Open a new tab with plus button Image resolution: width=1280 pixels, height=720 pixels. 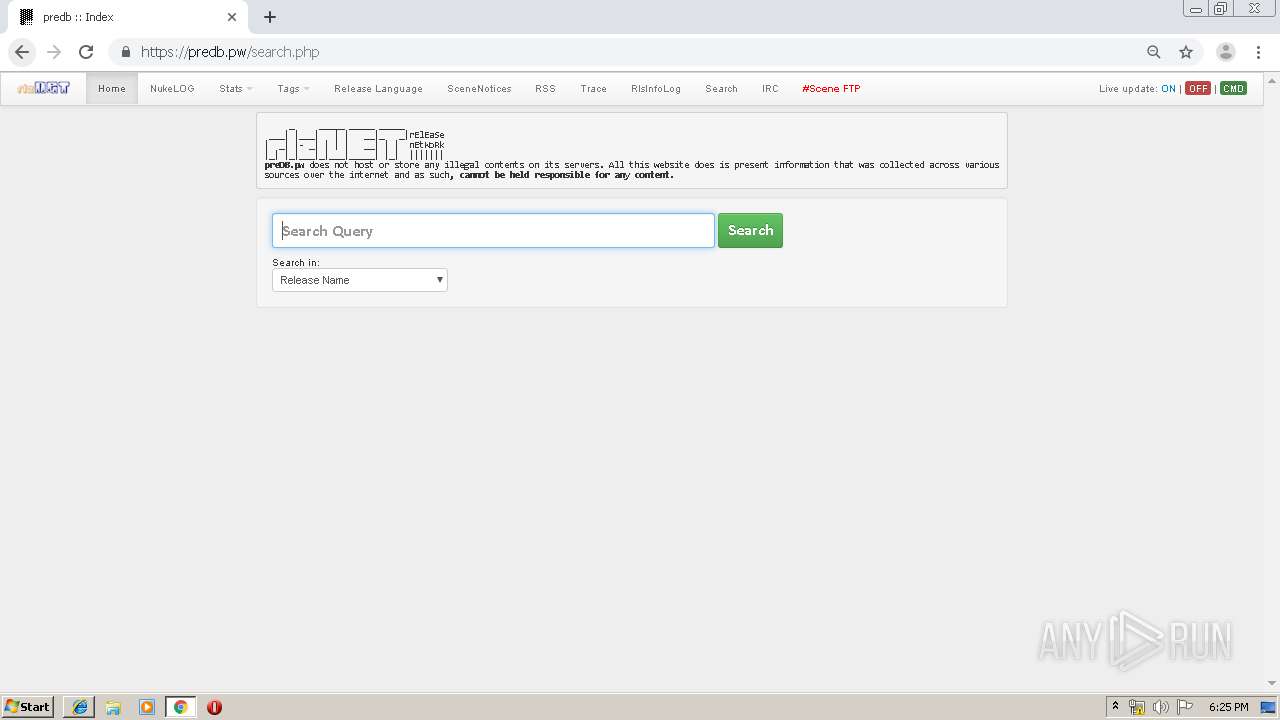(x=270, y=17)
